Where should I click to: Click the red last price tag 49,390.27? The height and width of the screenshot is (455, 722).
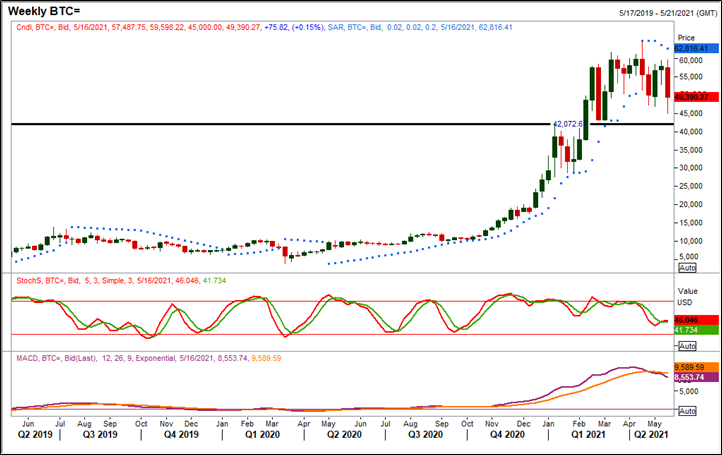pos(696,97)
